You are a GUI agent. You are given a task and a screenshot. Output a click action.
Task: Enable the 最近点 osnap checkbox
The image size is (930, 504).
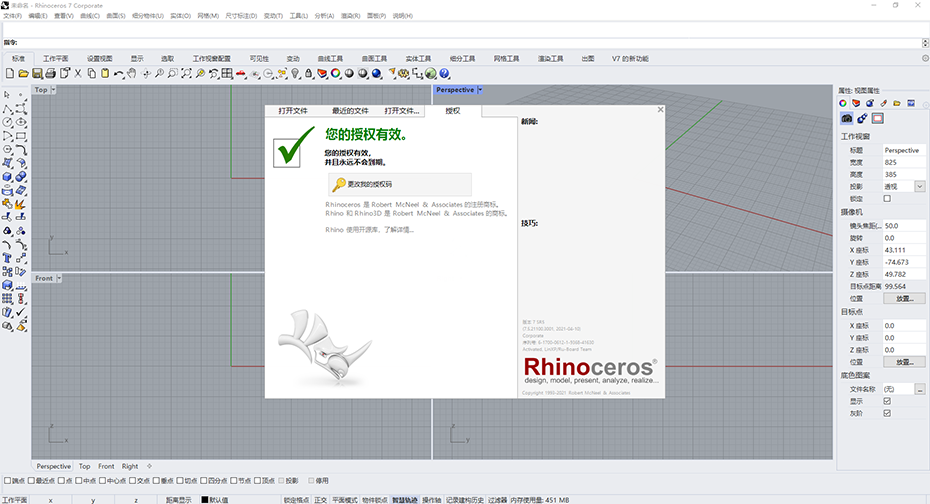pos(31,481)
